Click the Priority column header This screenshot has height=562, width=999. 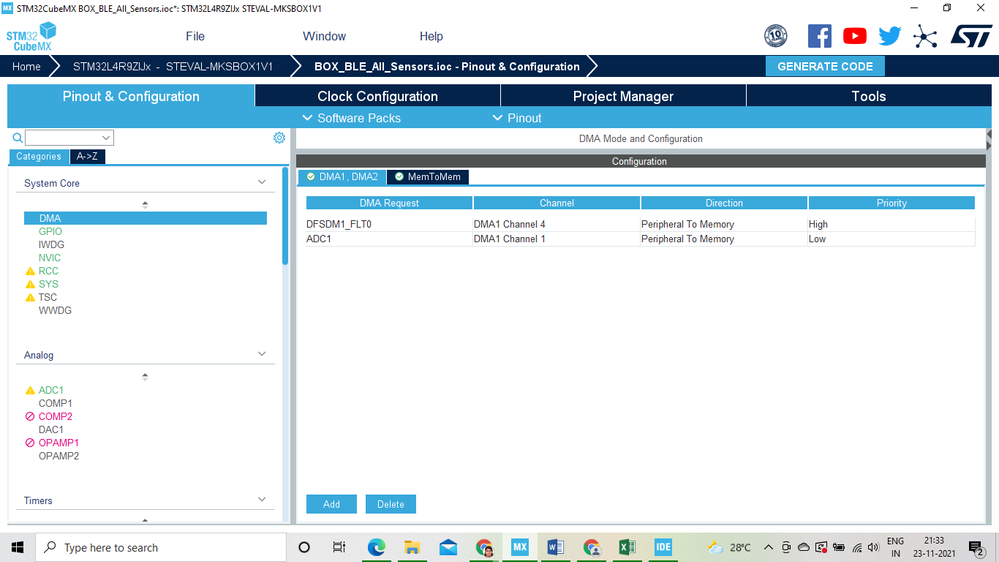click(891, 203)
